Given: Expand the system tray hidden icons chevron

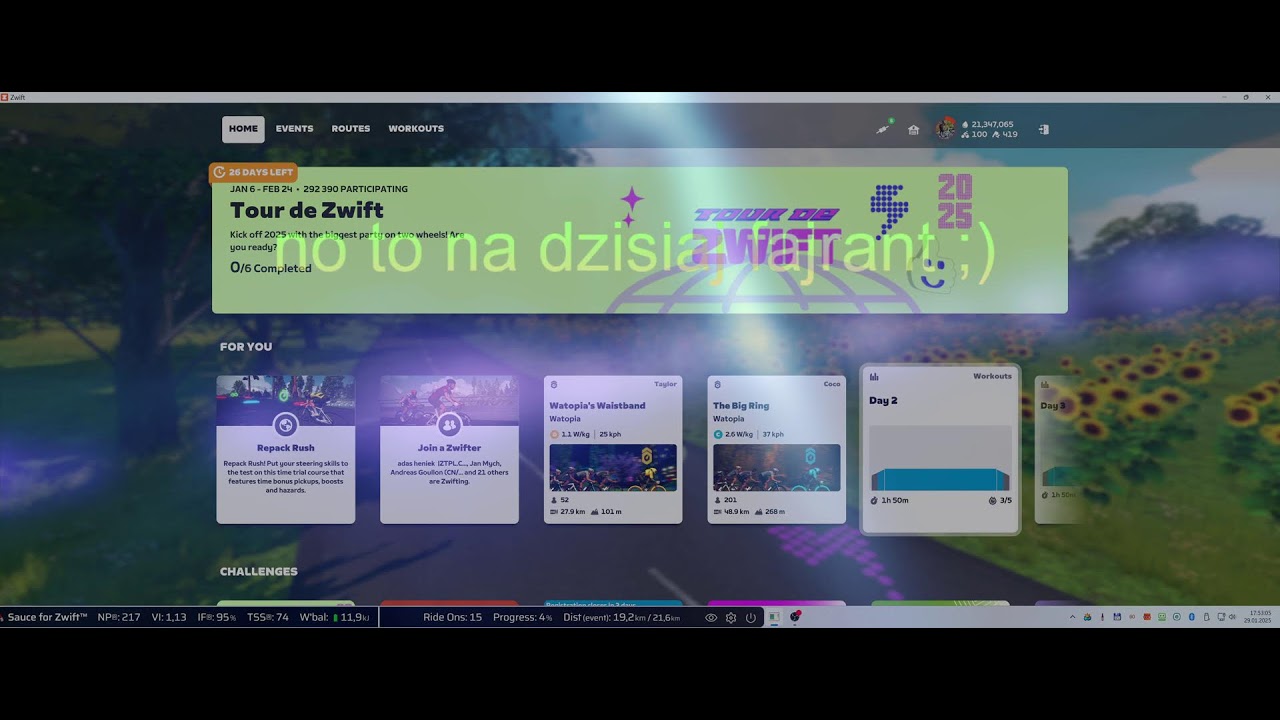Looking at the screenshot, I should 1073,617.
